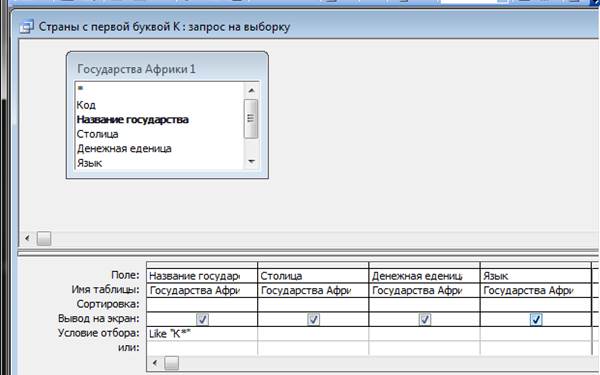
Task: Uncheck Вывод на экран for Столица column
Action: click(314, 319)
